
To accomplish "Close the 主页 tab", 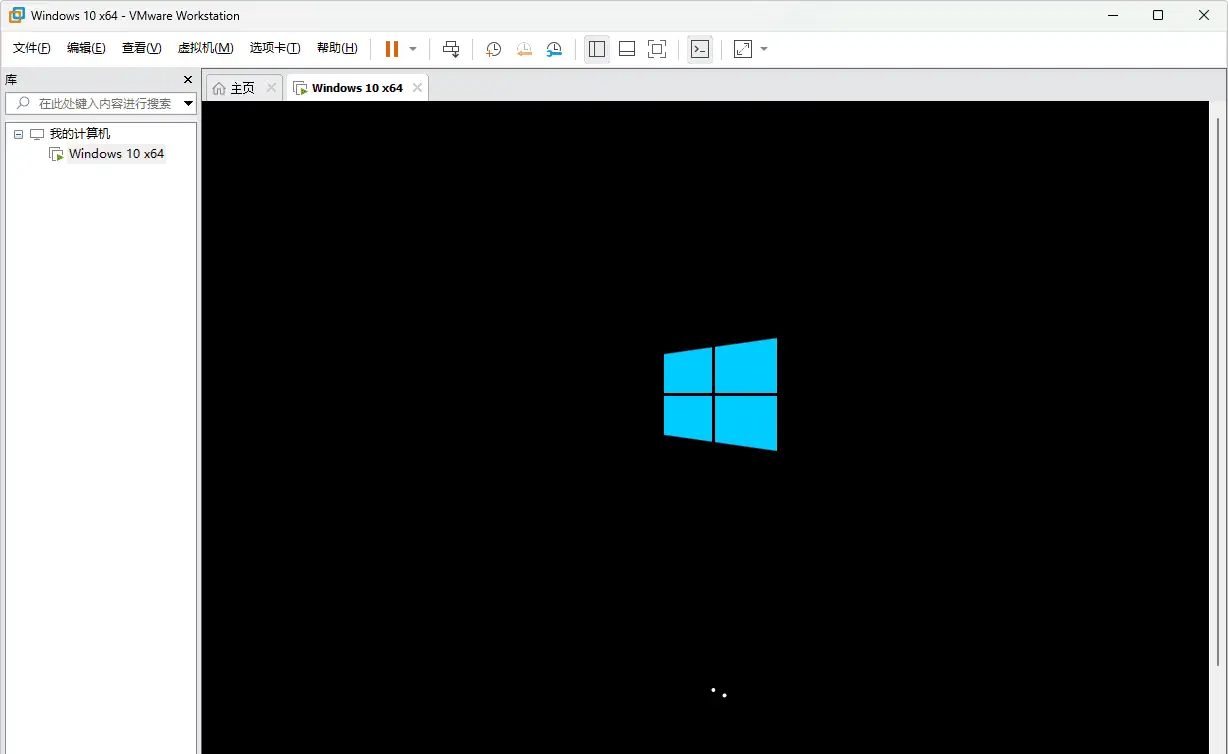I will [271, 88].
